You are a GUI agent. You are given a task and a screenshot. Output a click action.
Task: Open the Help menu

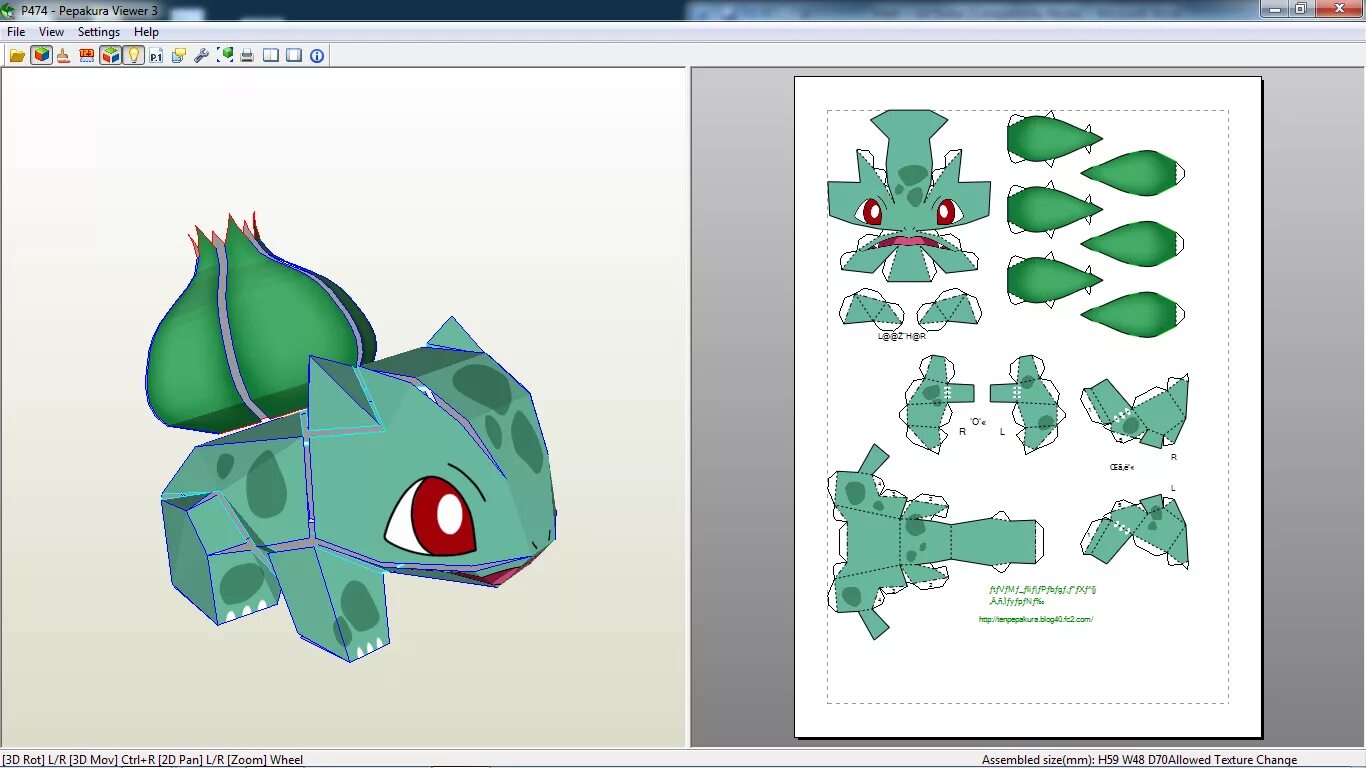(146, 32)
